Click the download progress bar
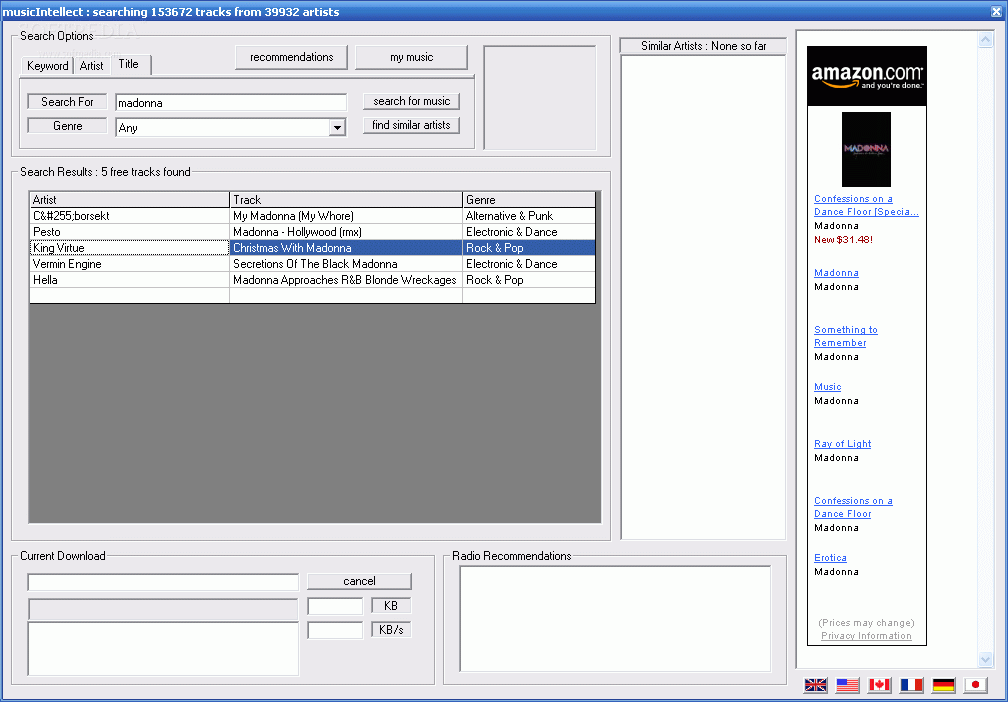 click(163, 609)
